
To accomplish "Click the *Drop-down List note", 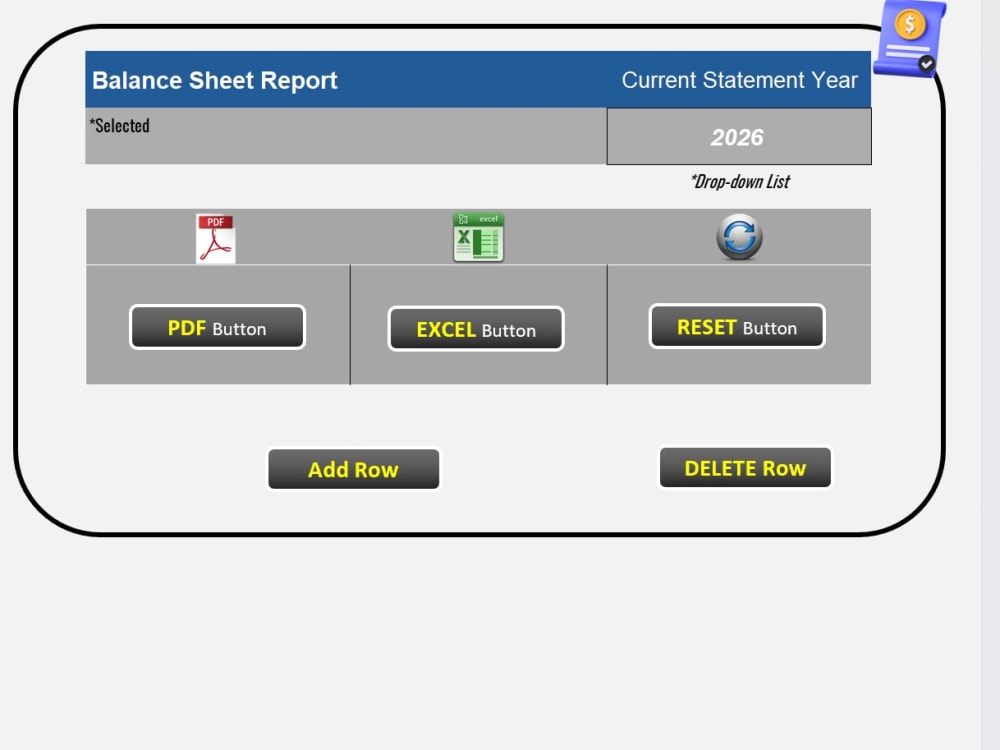I will coord(740,182).
